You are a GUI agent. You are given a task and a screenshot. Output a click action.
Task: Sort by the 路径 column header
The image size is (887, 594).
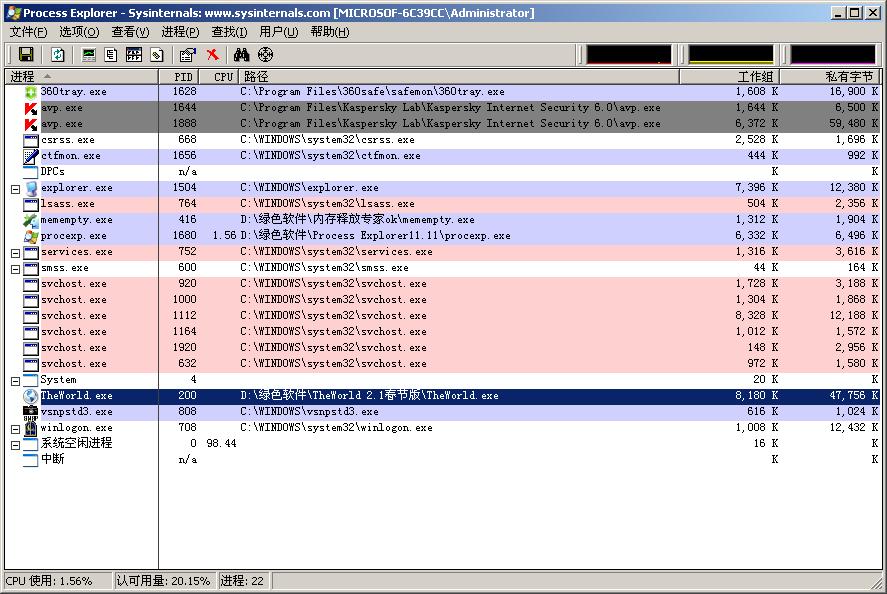(459, 76)
